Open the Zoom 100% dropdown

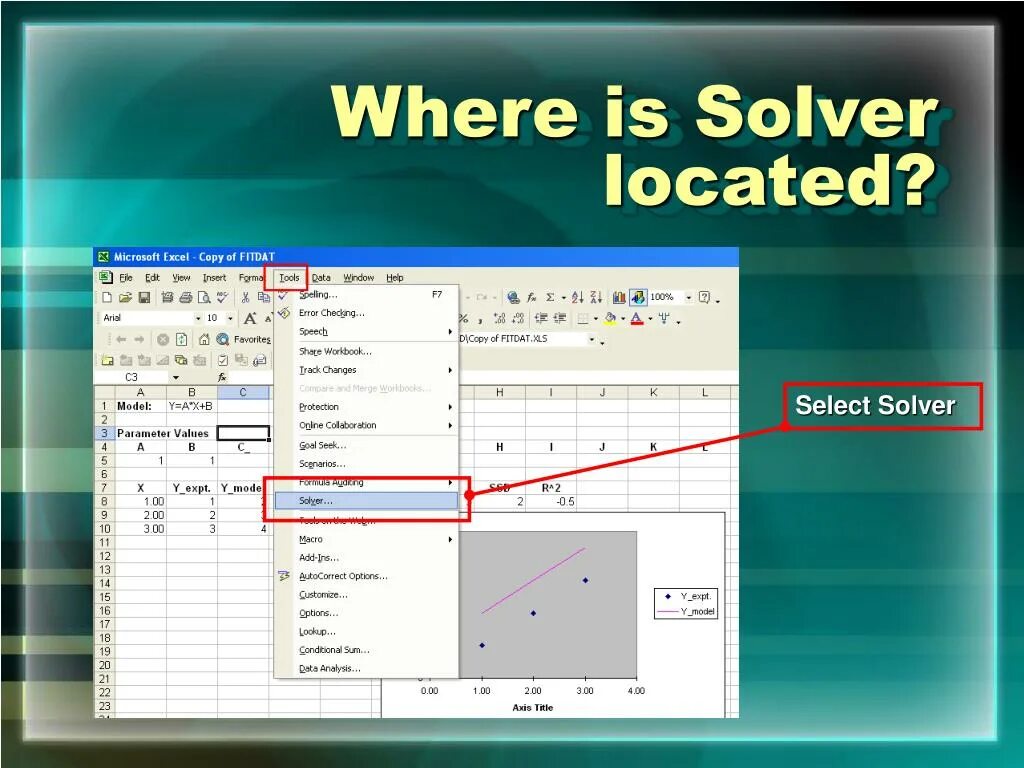[x=689, y=298]
